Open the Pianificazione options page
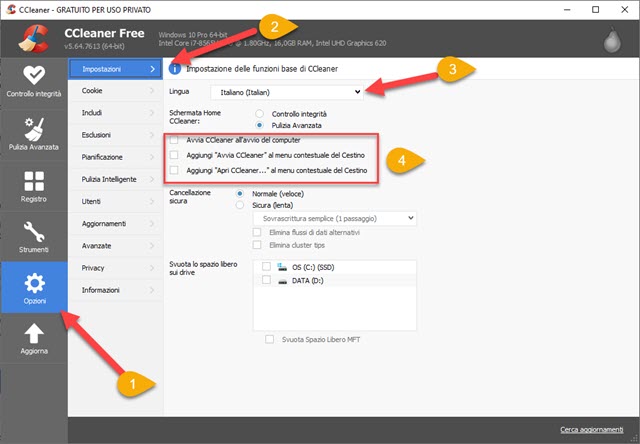 click(x=116, y=157)
